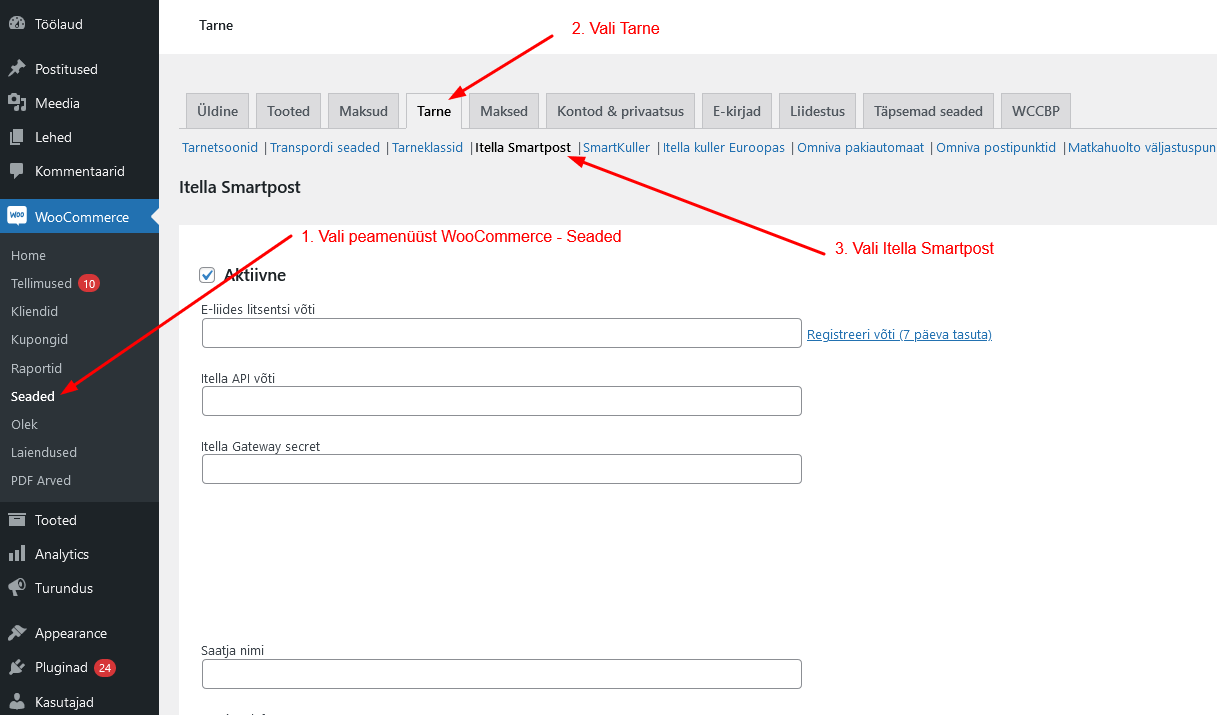Click the Turundus megaphone icon
Screen dimensions: 1217x715
coord(17,588)
